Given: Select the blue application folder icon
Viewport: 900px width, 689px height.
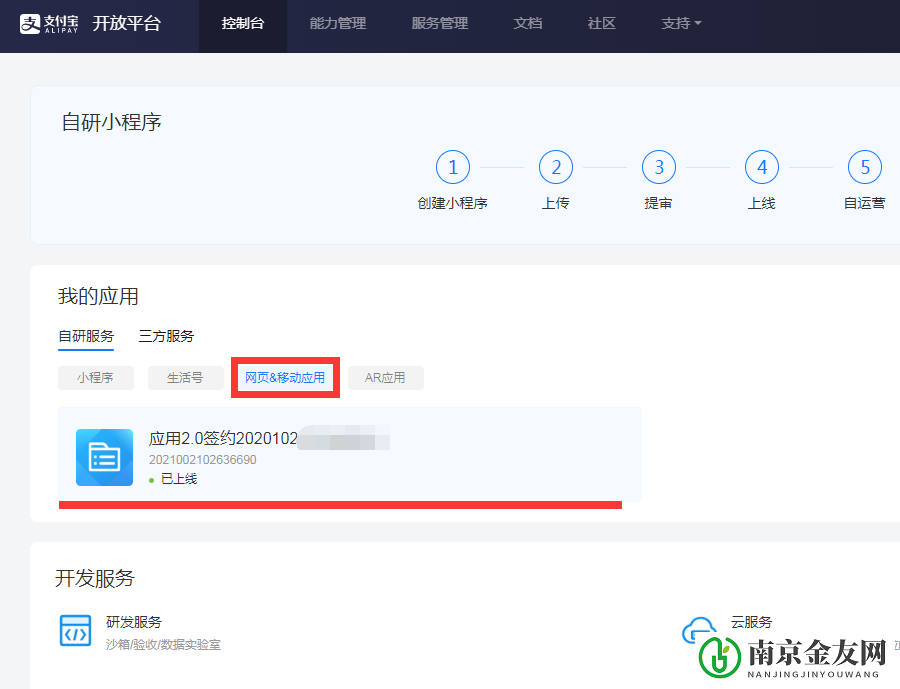Looking at the screenshot, I should [104, 457].
